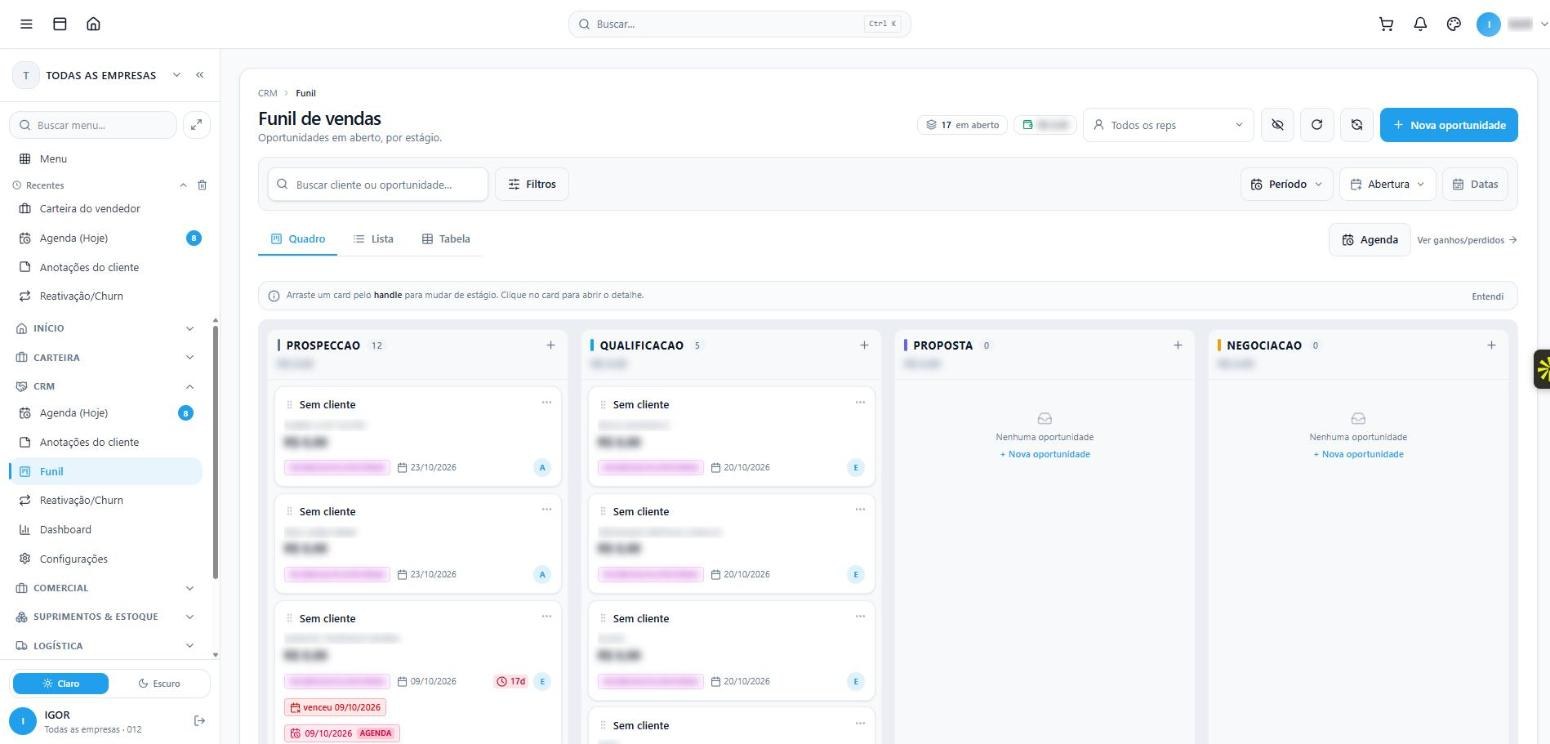
Task: Click the expand menu arrows icon
Action: click(197, 125)
